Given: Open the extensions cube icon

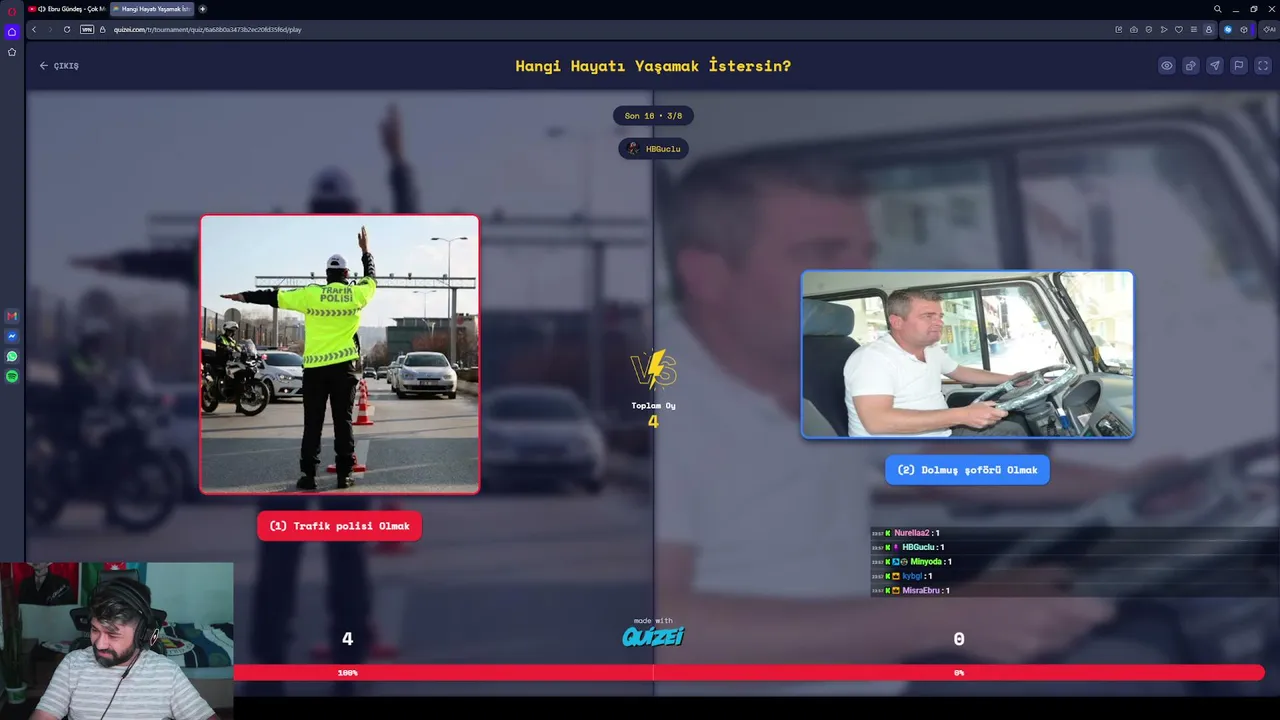Looking at the screenshot, I should click(1244, 29).
